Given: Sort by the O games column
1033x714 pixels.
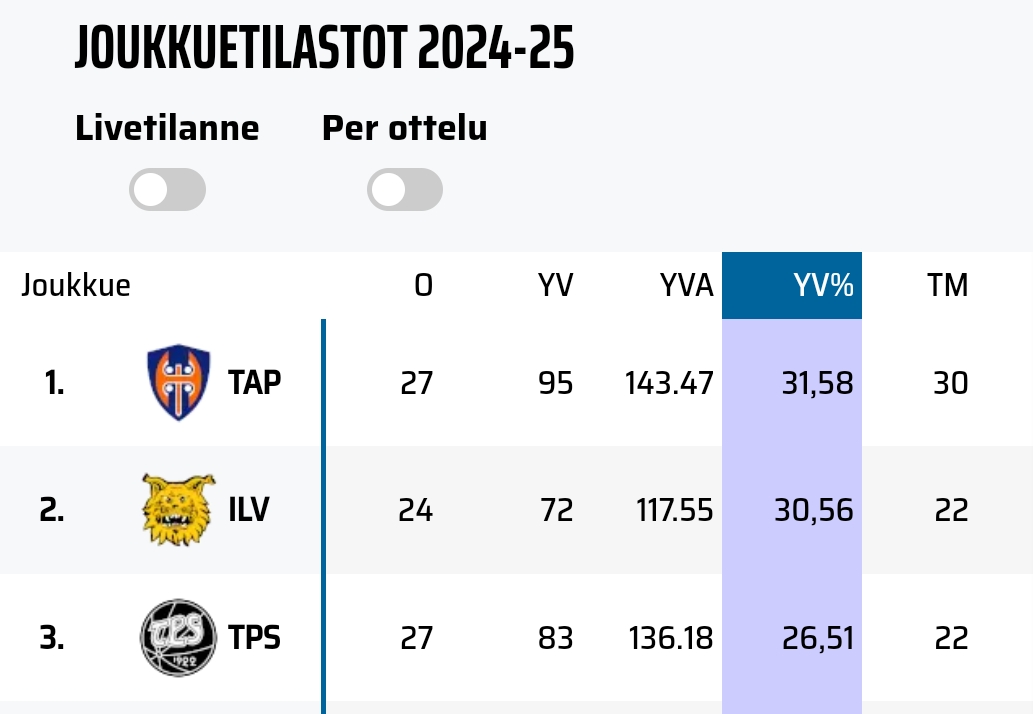Looking at the screenshot, I should click(424, 286).
